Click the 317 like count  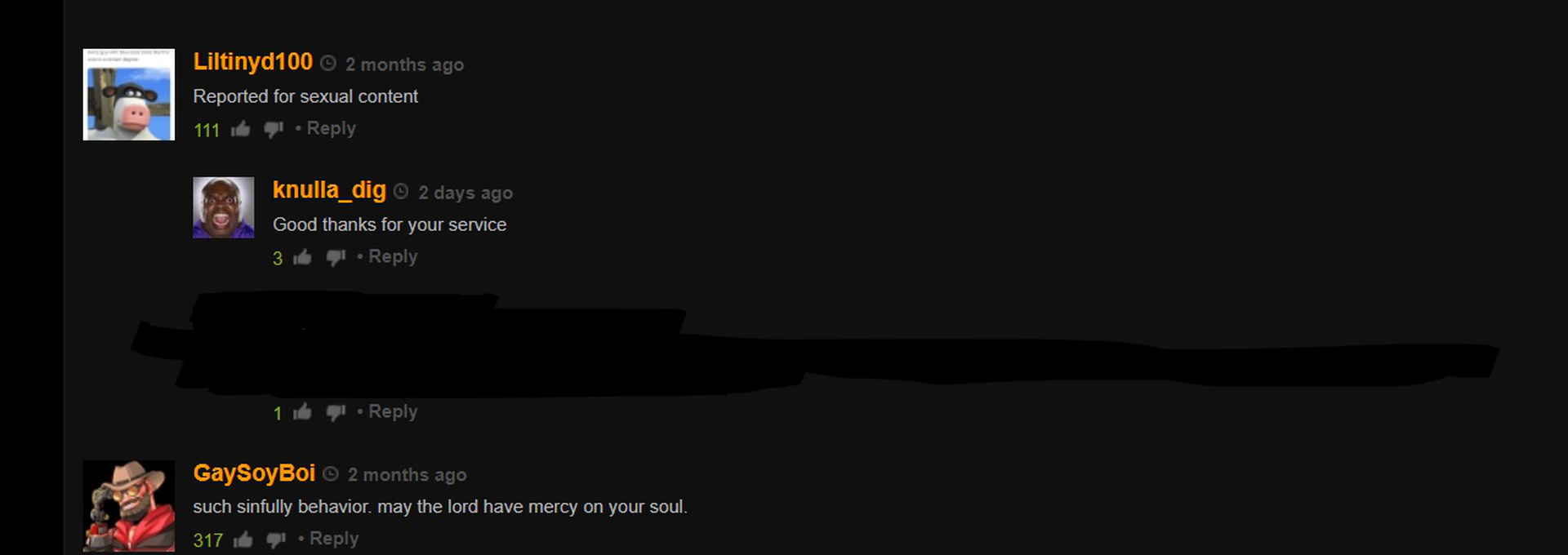pyautogui.click(x=208, y=540)
